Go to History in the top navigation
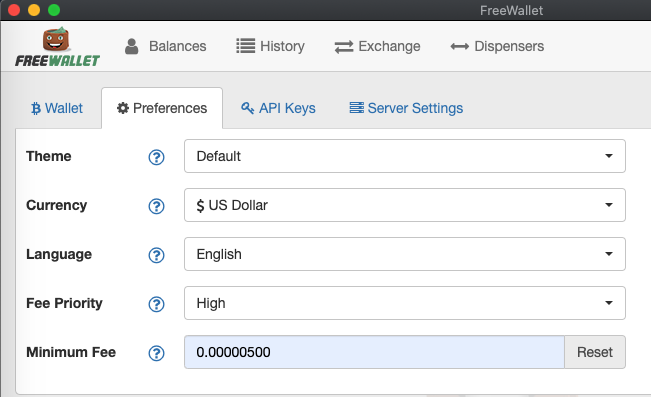 [x=270, y=46]
